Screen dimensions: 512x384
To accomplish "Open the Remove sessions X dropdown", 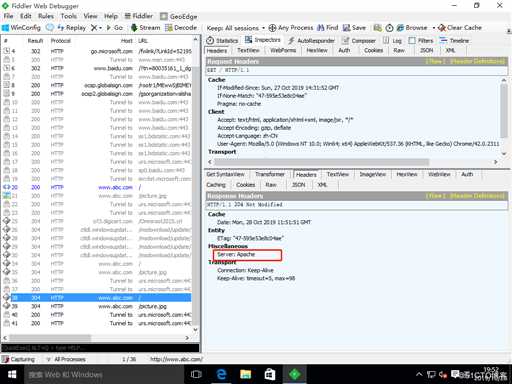I will tap(96, 28).
